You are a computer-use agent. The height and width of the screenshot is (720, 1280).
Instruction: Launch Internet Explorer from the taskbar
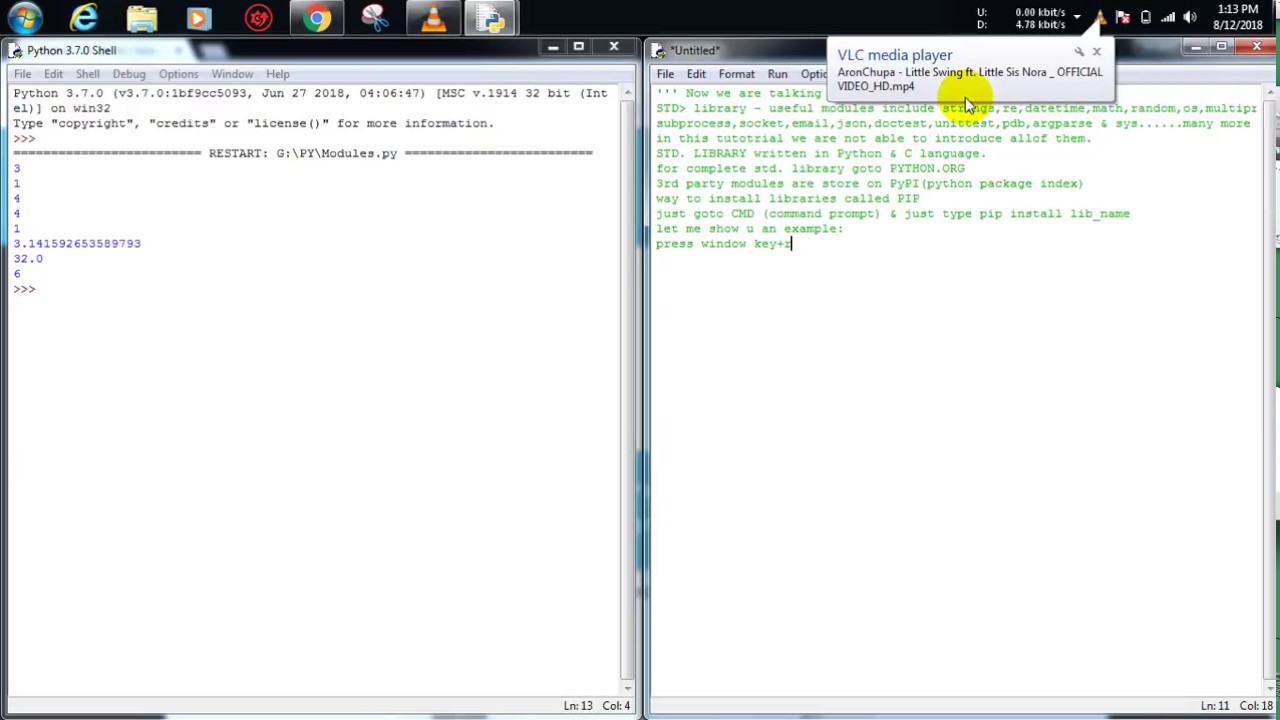[x=85, y=18]
